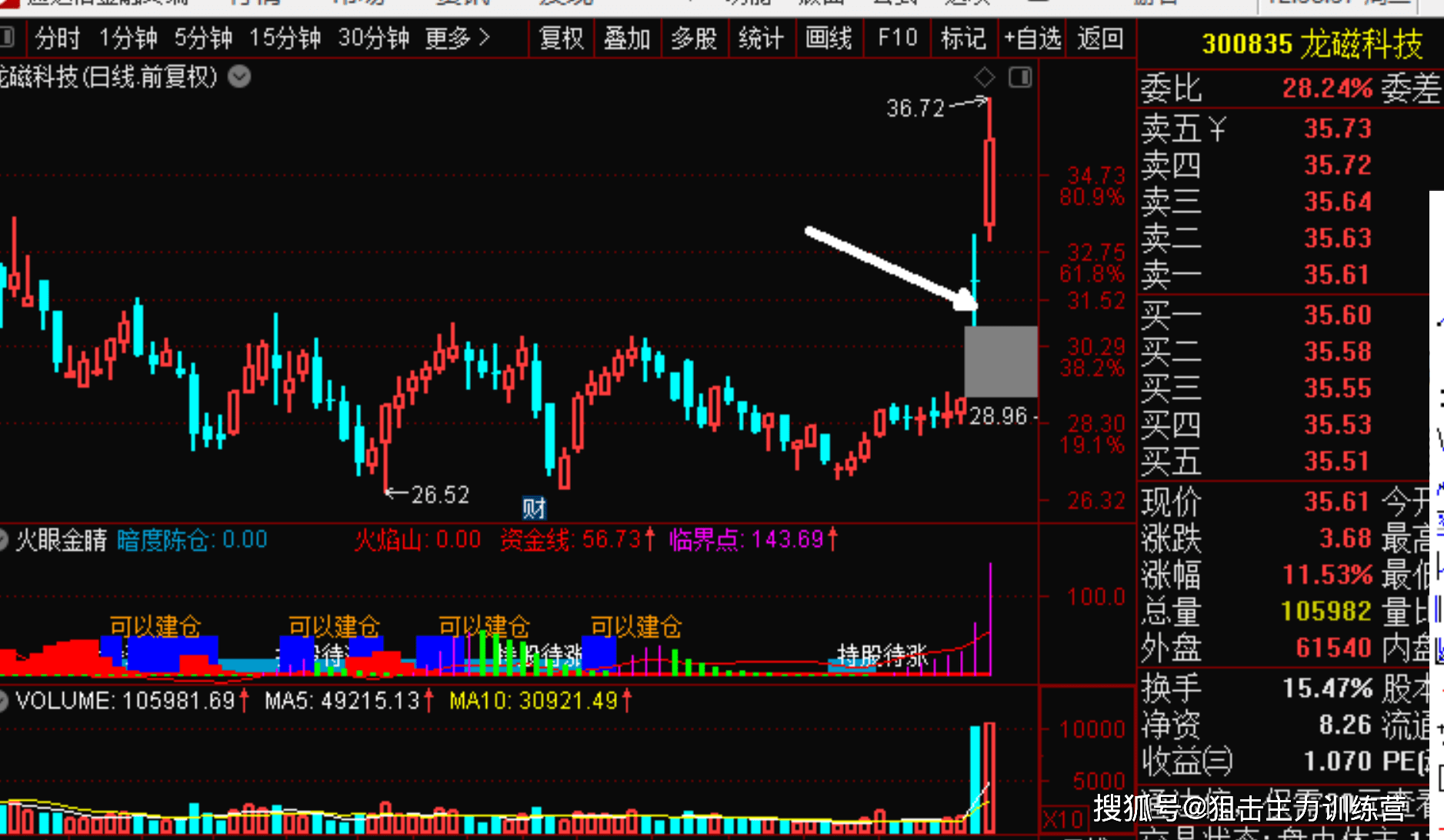
Task: Select the 5分钟 timeframe
Action: 203,38
